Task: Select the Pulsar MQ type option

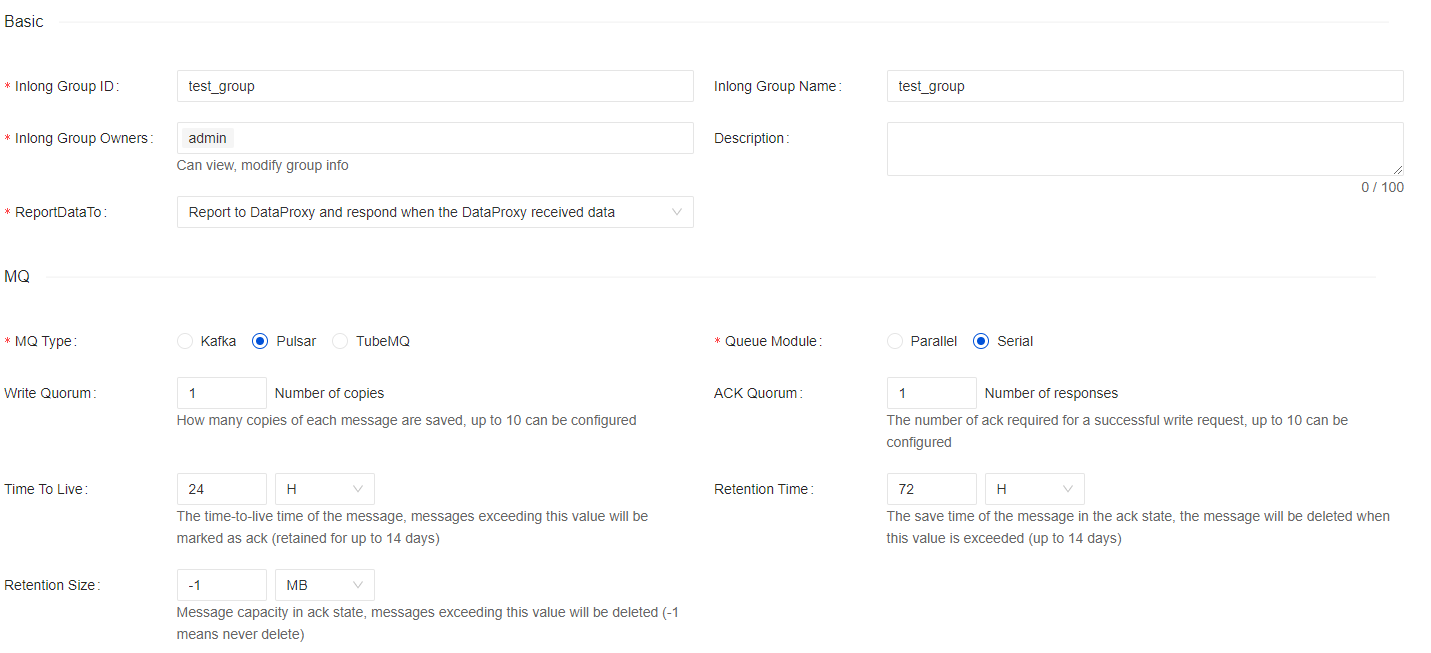Action: pyautogui.click(x=260, y=341)
